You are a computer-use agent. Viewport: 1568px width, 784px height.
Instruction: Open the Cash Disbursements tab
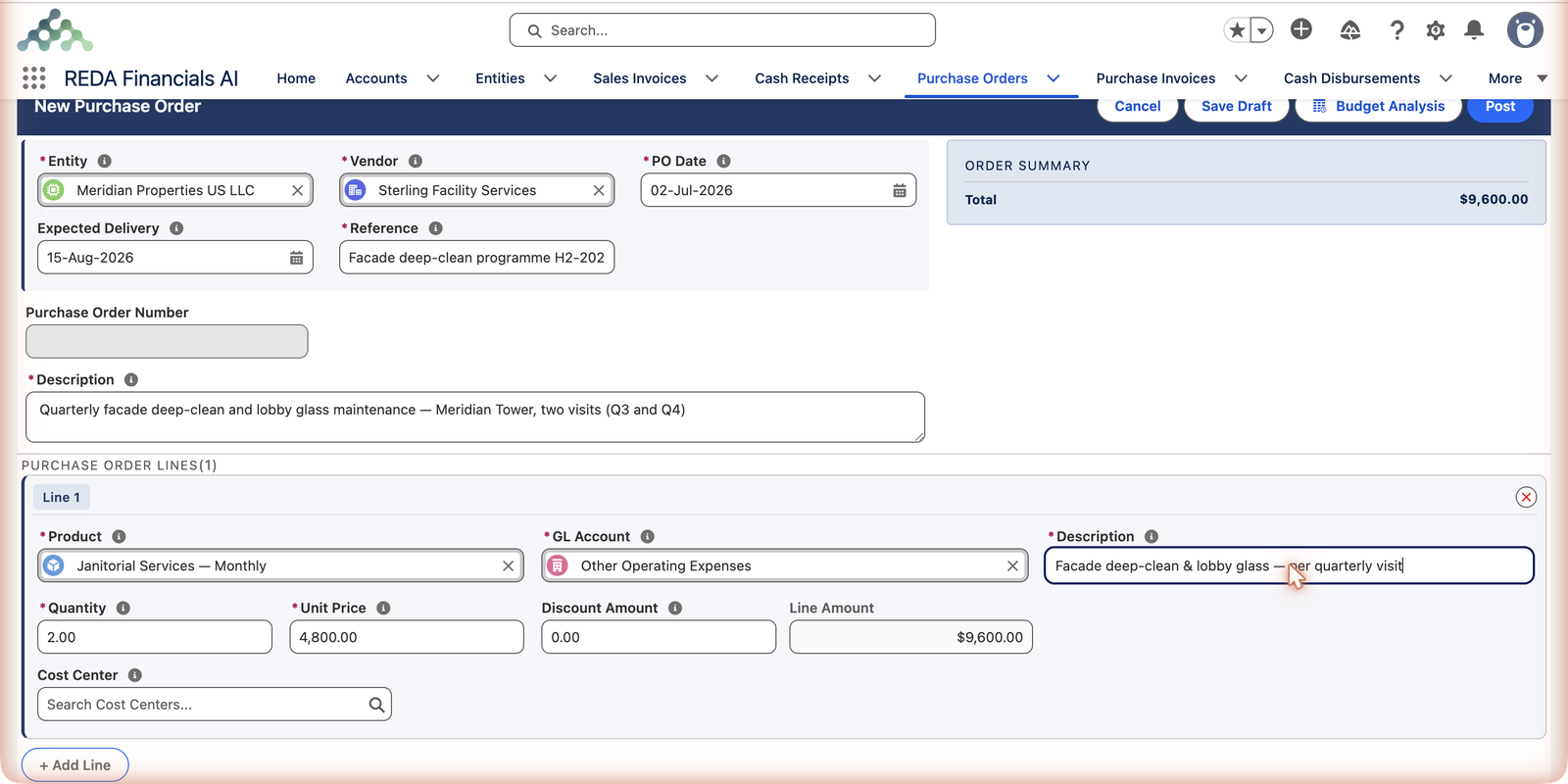[x=1351, y=78]
